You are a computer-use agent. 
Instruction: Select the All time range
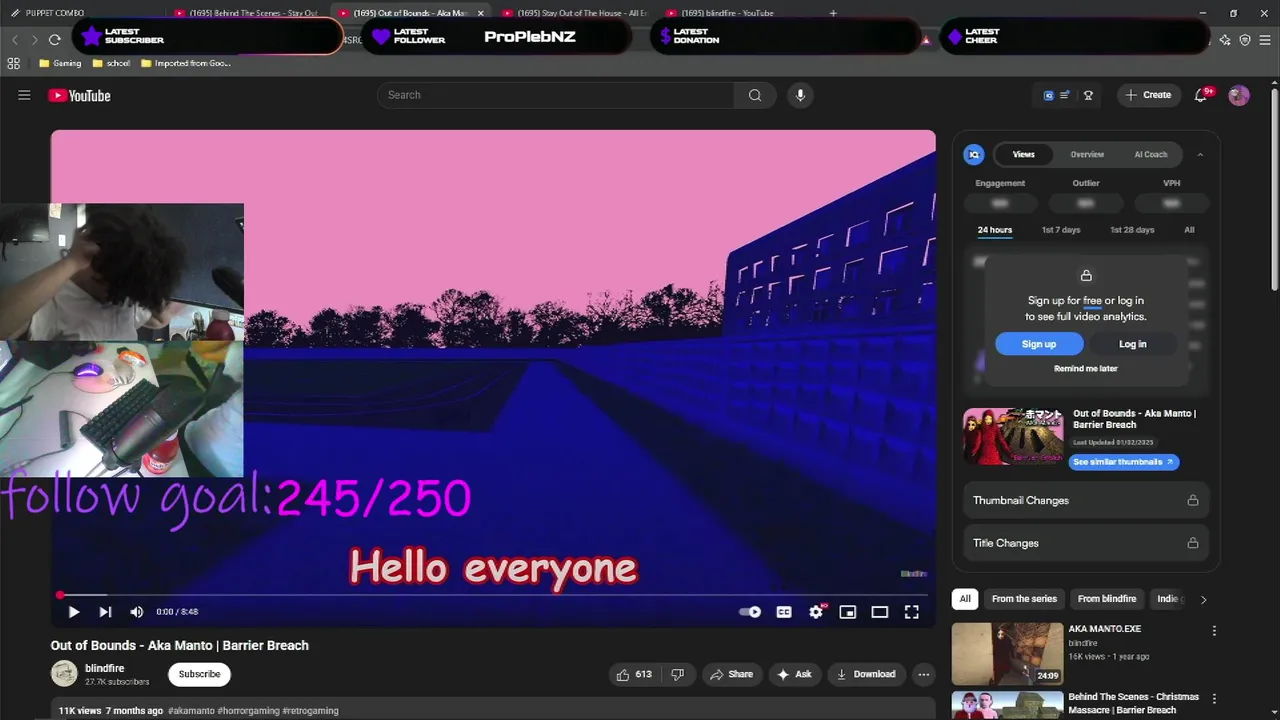point(1189,230)
